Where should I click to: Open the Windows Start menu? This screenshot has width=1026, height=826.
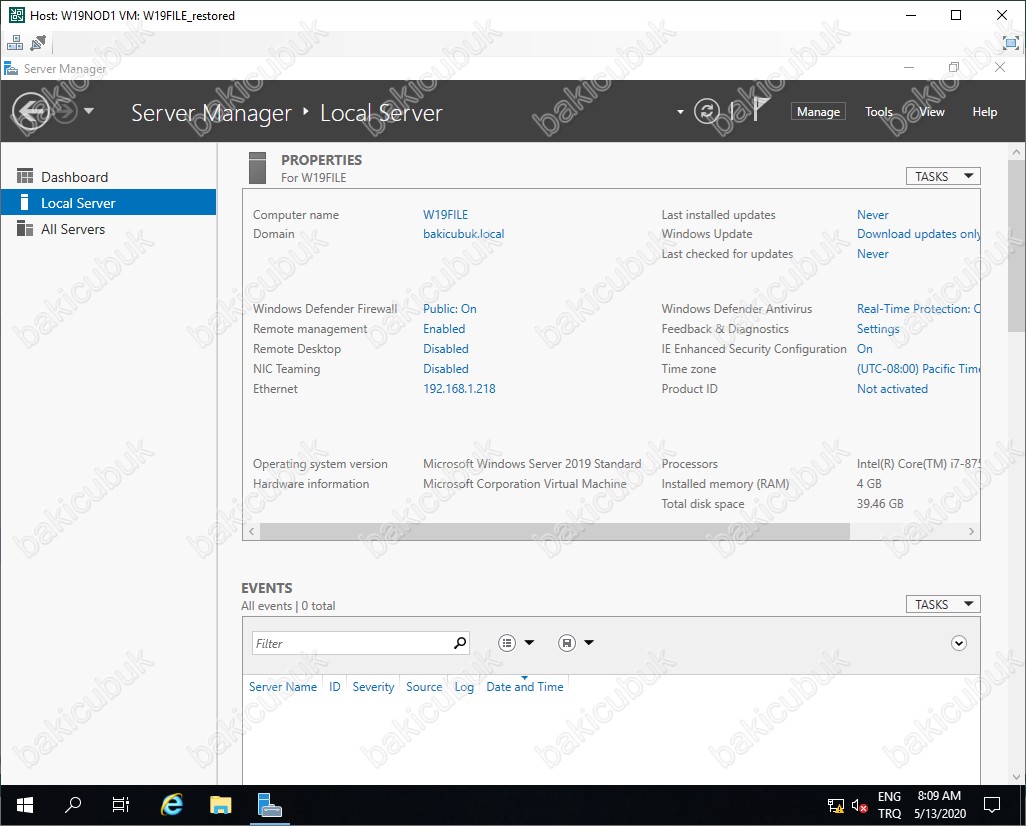tap(24, 805)
